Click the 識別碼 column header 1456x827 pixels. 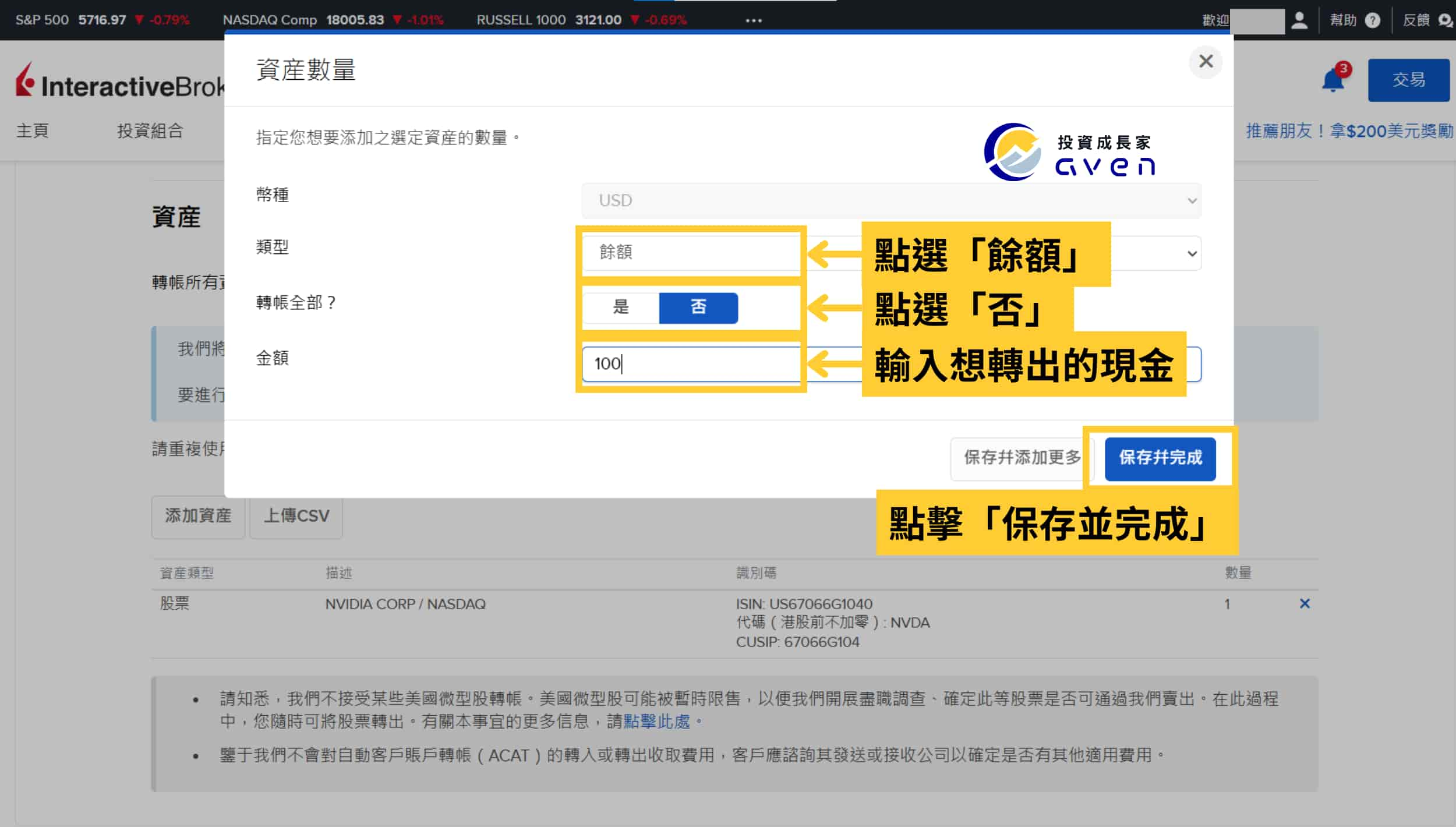(756, 572)
